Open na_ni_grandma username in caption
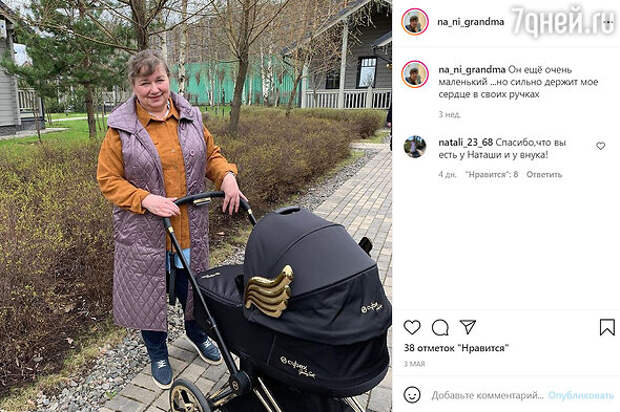The height and width of the screenshot is (412, 620). click(x=472, y=70)
